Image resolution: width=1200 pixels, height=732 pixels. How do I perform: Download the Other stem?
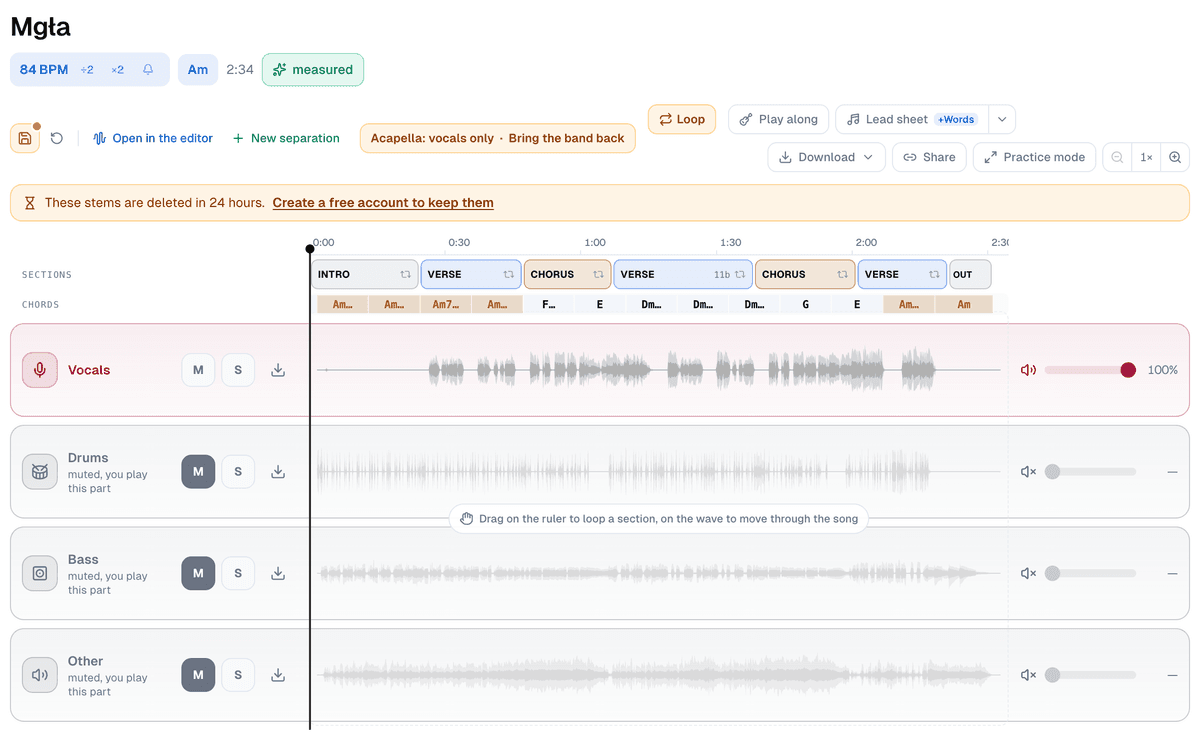coord(278,675)
